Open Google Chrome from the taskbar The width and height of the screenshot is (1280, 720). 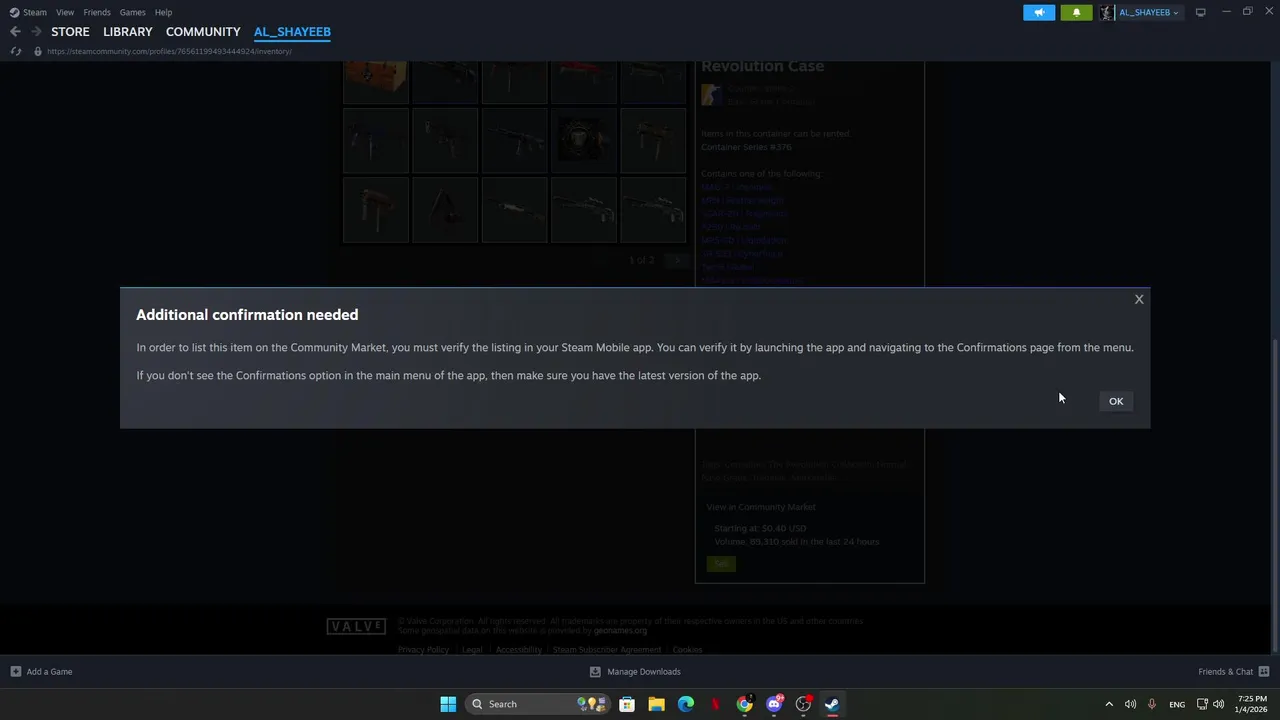click(x=745, y=704)
